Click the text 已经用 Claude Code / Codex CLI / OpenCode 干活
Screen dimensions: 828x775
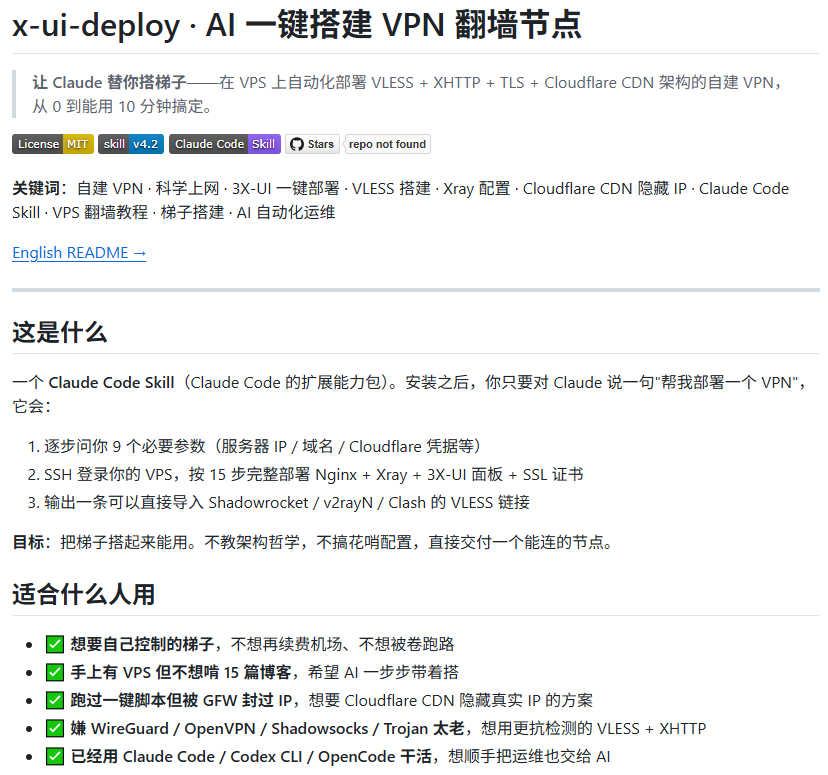[x=251, y=756]
